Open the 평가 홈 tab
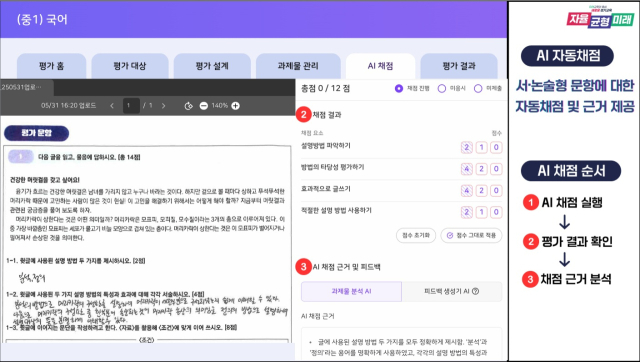The image size is (640, 362). [51, 66]
